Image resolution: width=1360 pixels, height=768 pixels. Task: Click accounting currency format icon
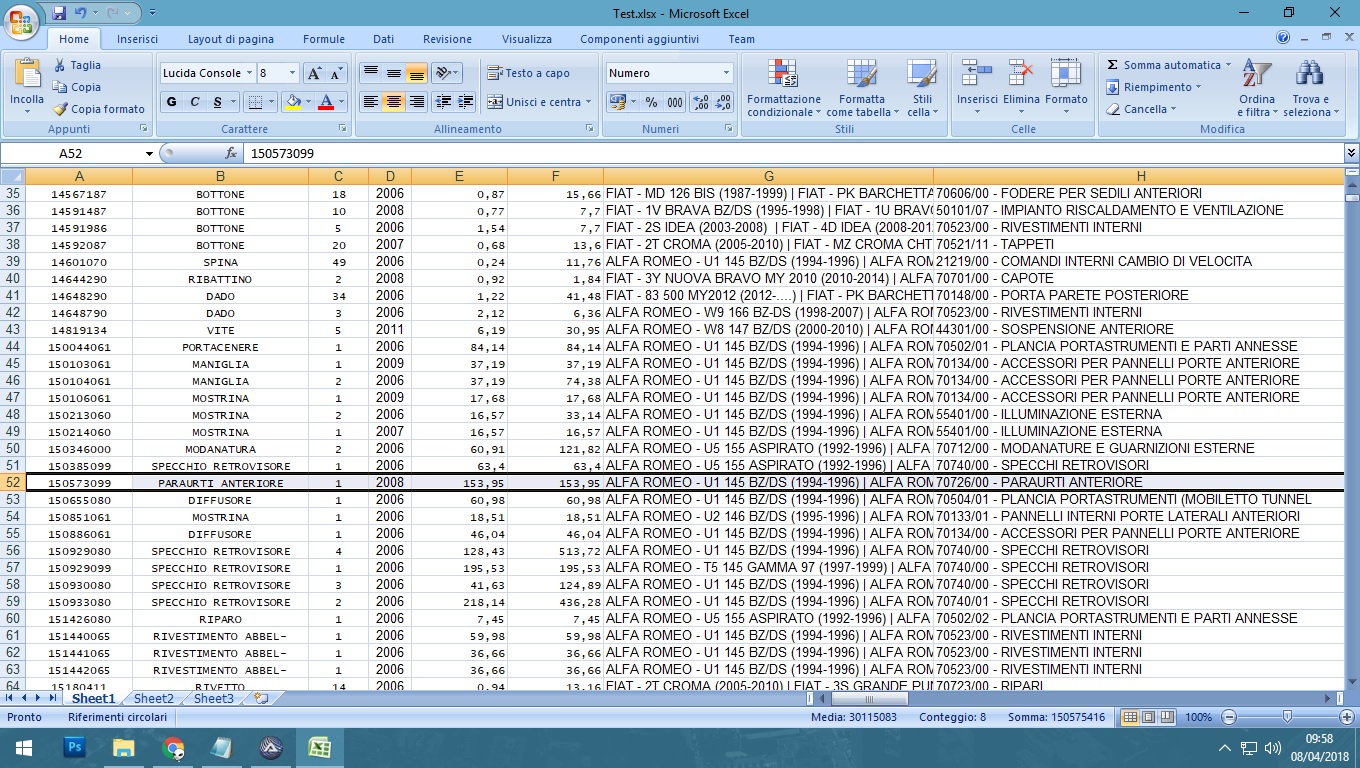(617, 102)
